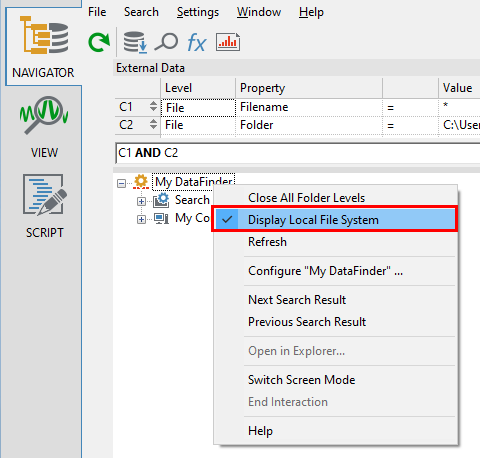Screen dimensions: 480x458
Task: Click the C2 row reorder arrows
Action: (x=153, y=124)
